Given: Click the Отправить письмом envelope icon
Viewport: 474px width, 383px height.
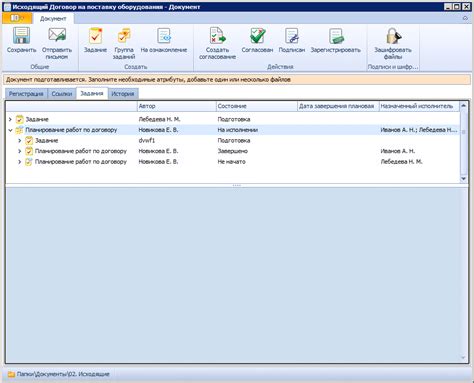Looking at the screenshot, I should tap(57, 35).
